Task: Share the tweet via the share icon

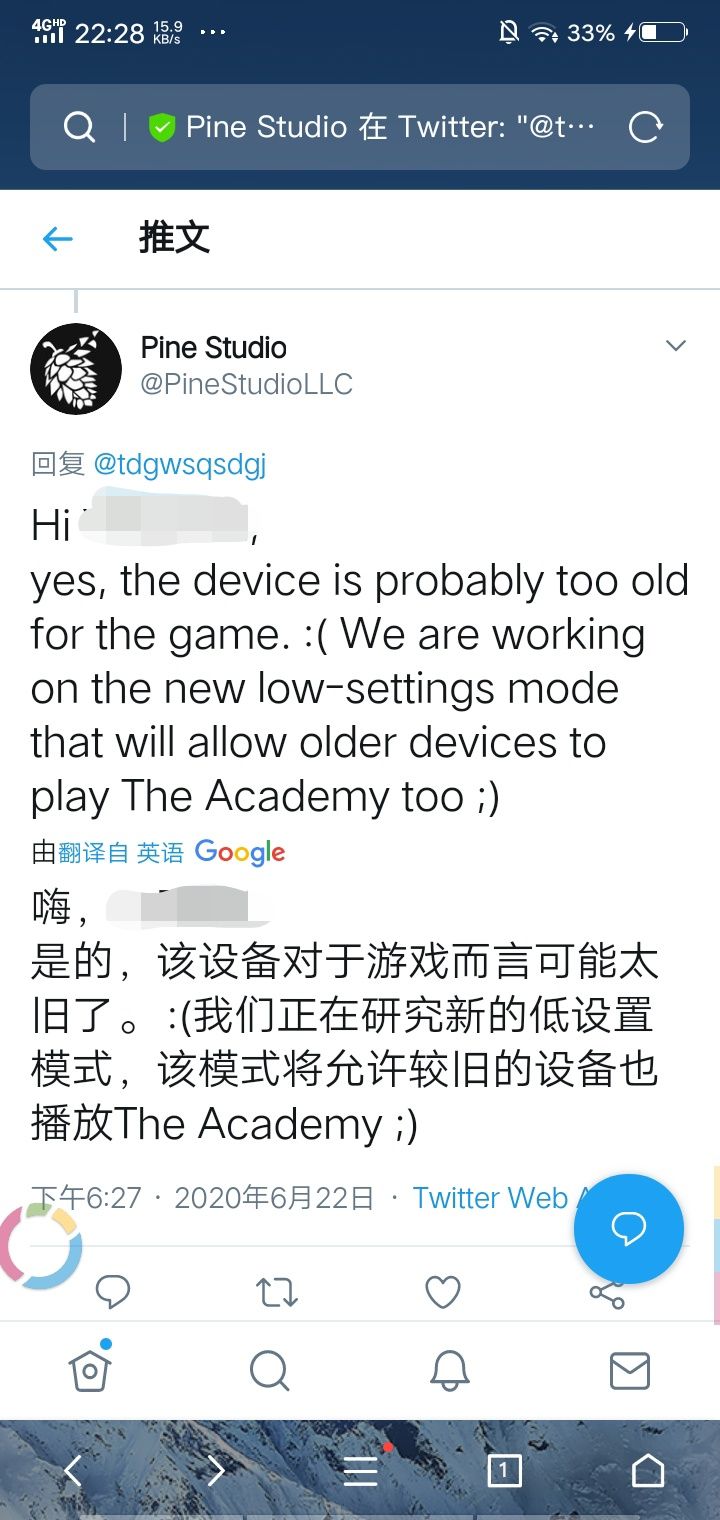Action: 607,1293
